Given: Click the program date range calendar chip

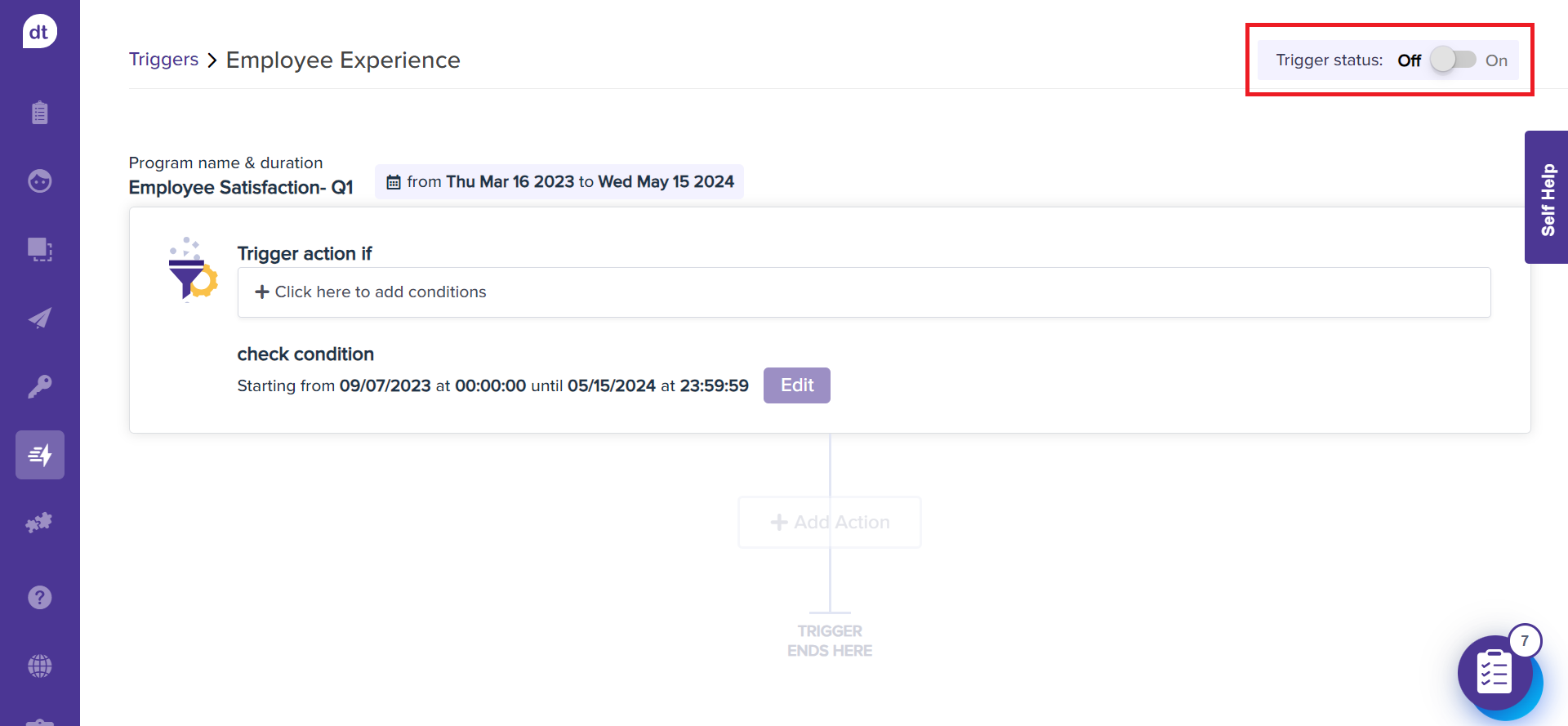Looking at the screenshot, I should click(559, 181).
